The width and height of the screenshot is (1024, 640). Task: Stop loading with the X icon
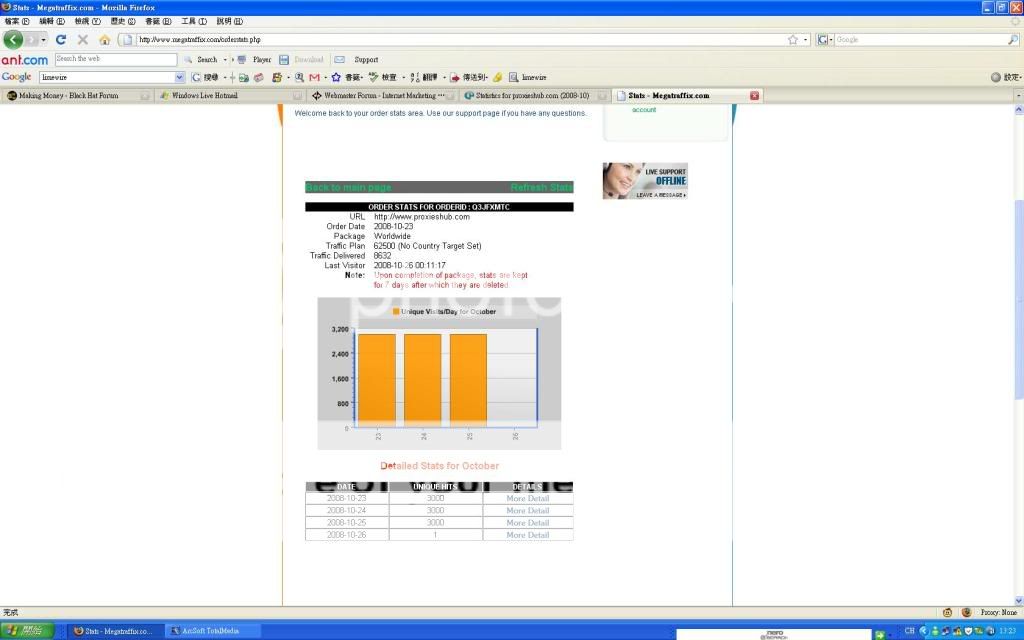point(83,39)
